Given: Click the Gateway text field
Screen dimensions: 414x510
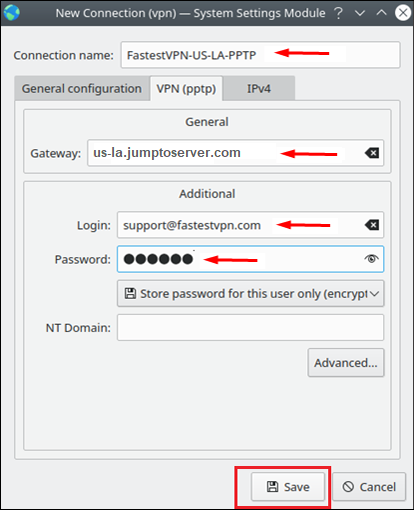Looking at the screenshot, I should pos(236,153).
